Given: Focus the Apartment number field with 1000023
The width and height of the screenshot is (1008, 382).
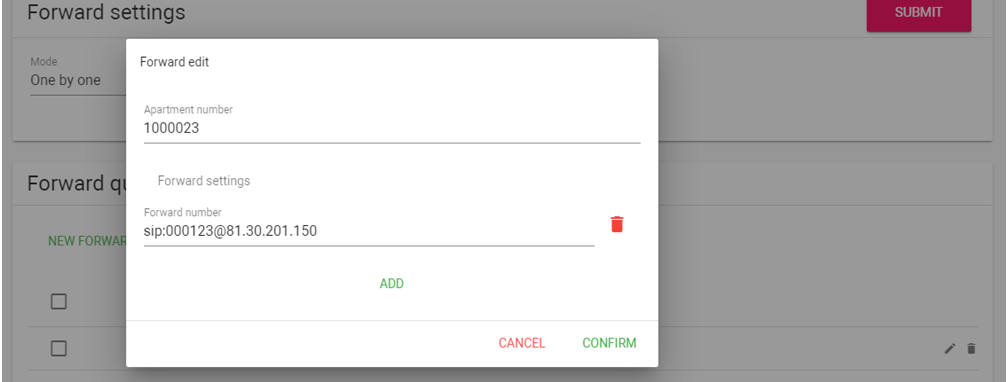Looking at the screenshot, I should [x=392, y=129].
